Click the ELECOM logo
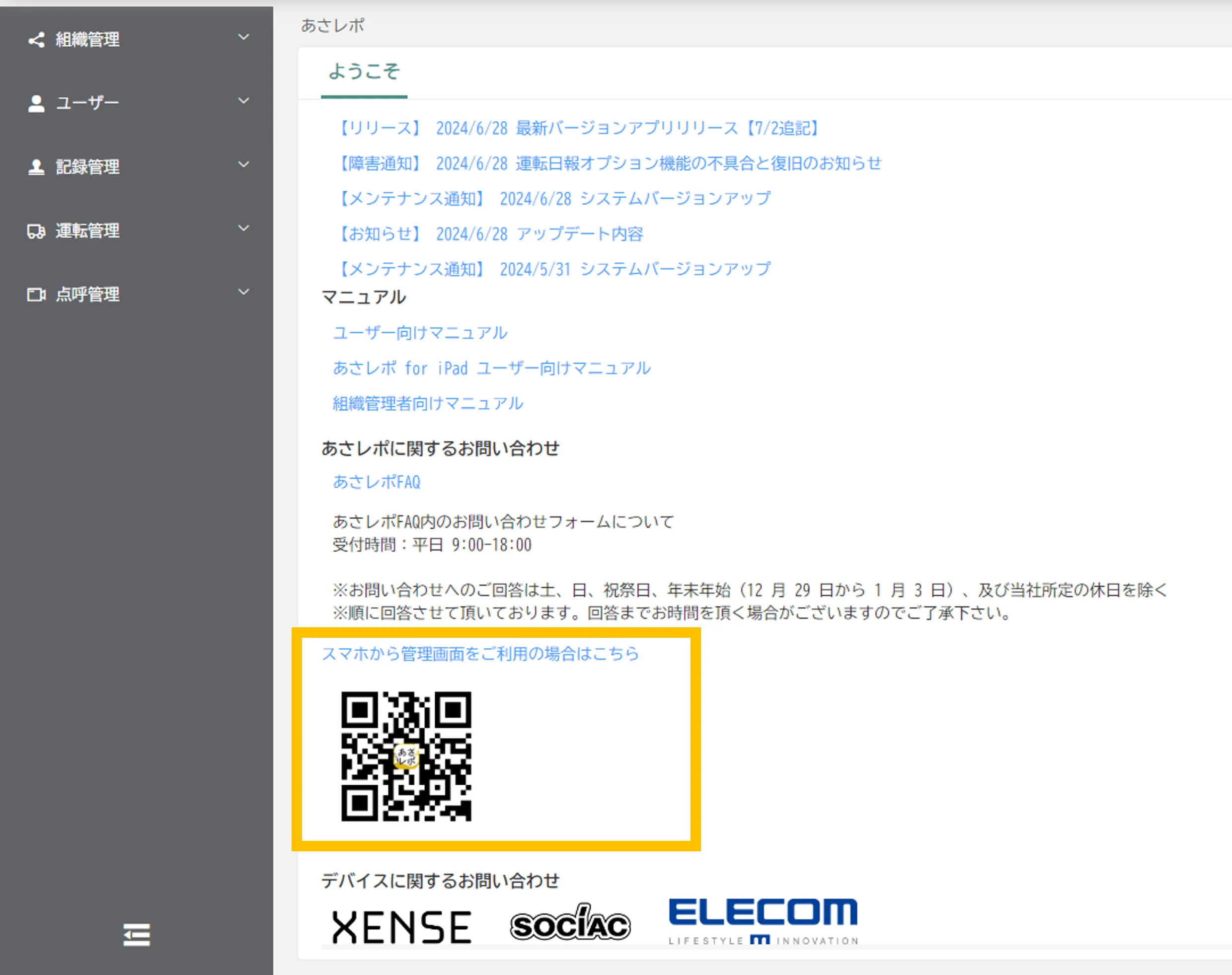Screen dimensions: 1232x975 click(763, 921)
